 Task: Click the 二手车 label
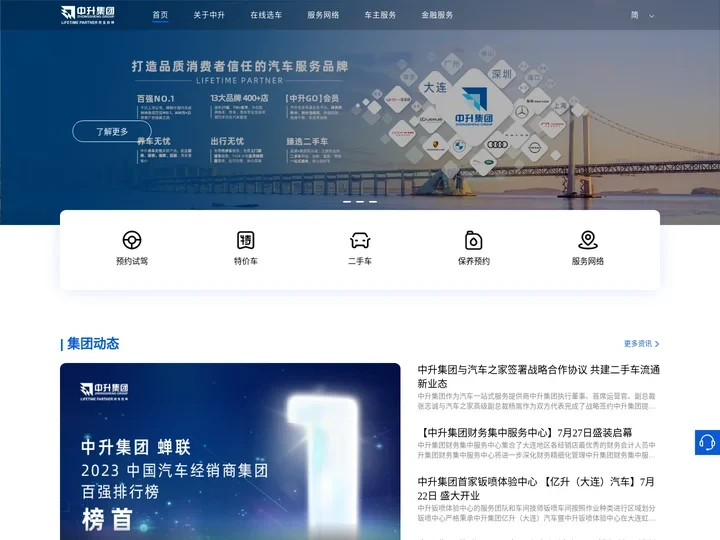coord(360,261)
